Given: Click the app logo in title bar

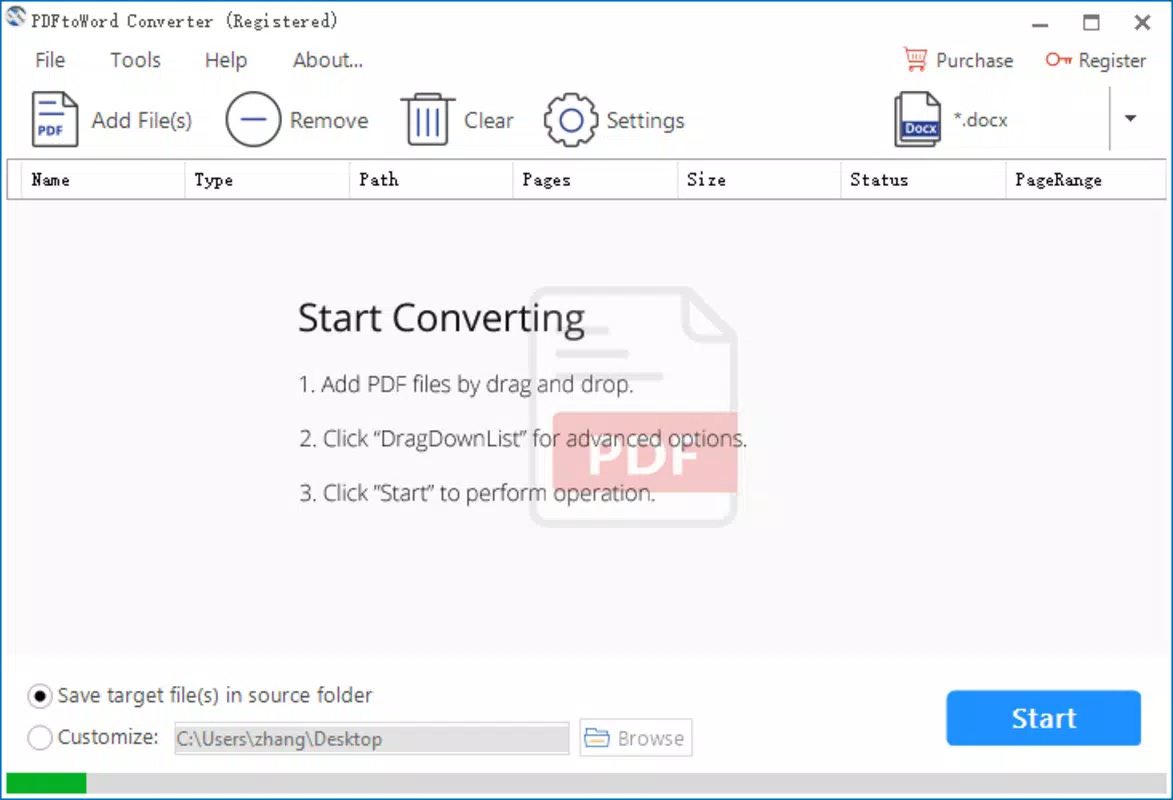Looking at the screenshot, I should click(x=16, y=16).
